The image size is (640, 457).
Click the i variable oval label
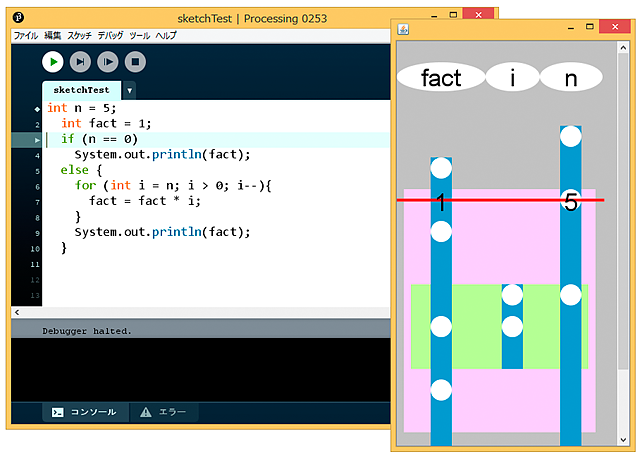pyautogui.click(x=512, y=77)
